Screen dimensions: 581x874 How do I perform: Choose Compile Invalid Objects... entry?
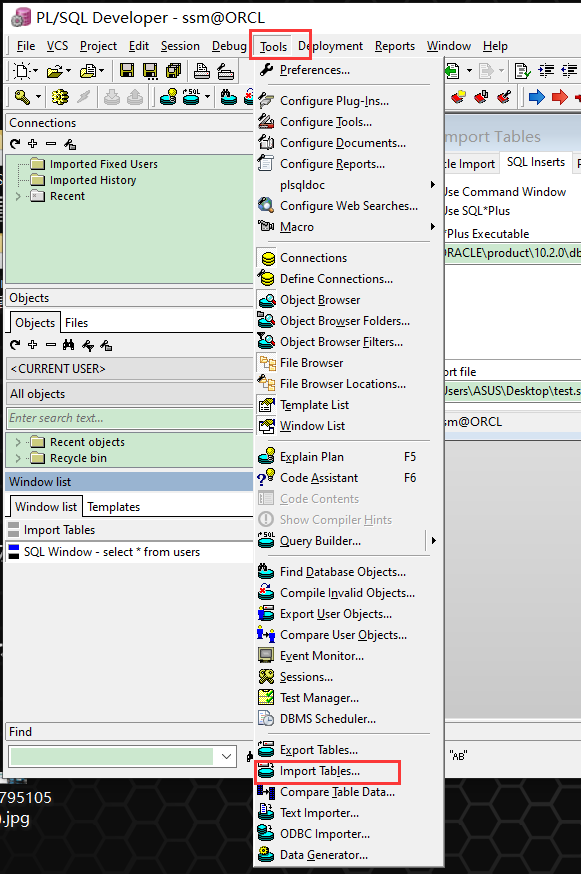click(348, 593)
